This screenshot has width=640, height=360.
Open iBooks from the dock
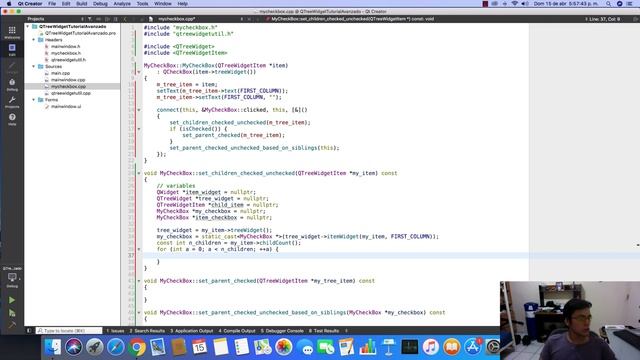pyautogui.click(x=451, y=347)
